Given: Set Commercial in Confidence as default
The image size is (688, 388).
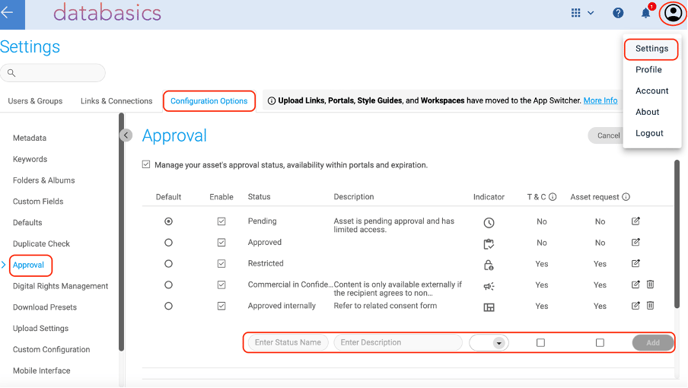Looking at the screenshot, I should pos(168,285).
